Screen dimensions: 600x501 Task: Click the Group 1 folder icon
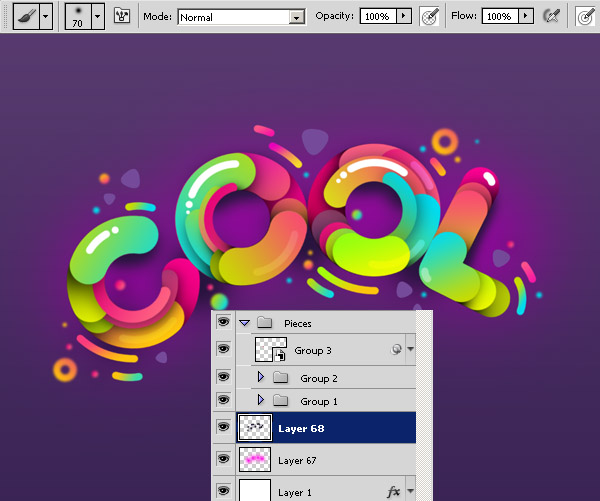280,400
